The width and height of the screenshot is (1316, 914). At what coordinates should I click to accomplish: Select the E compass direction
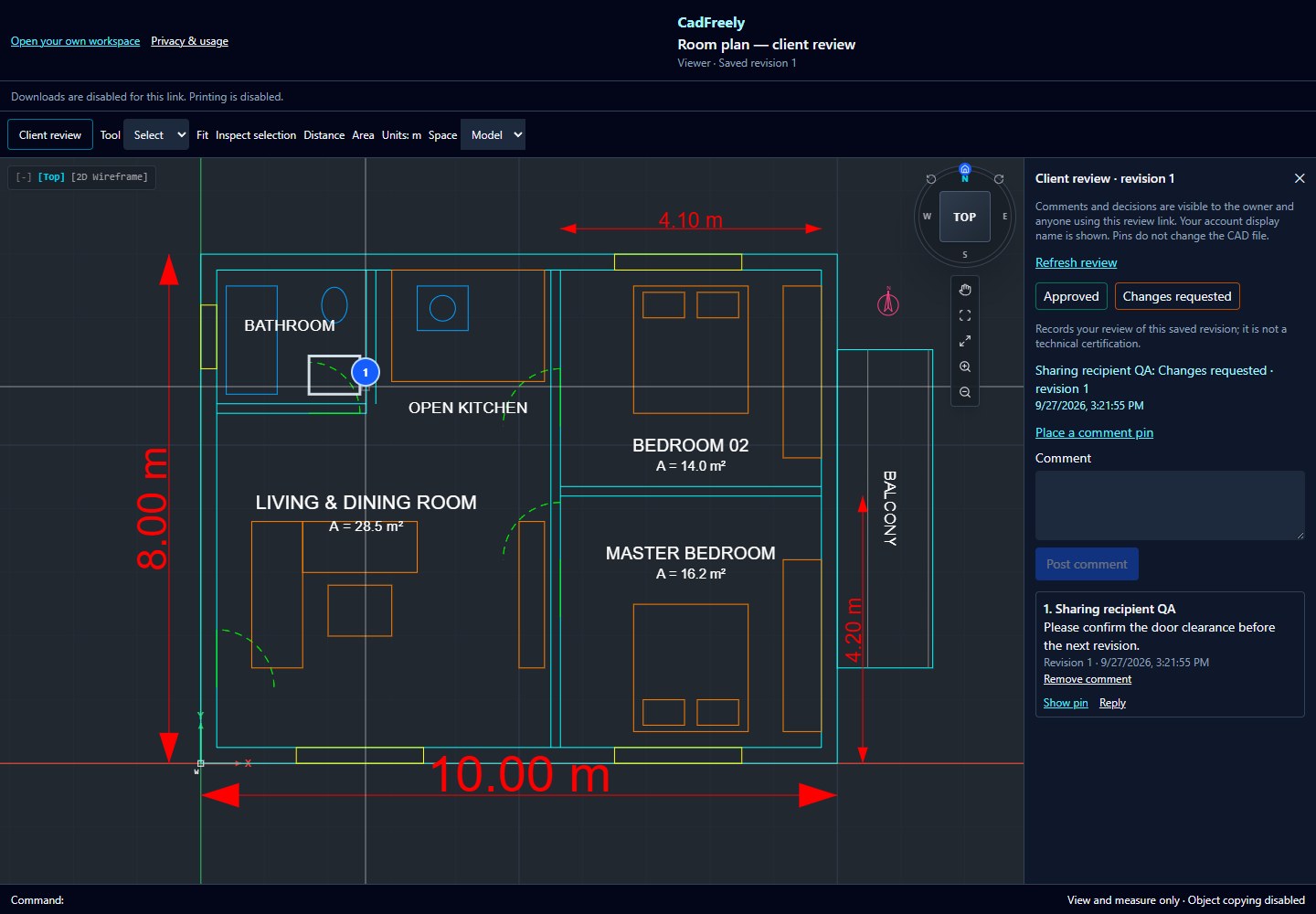point(1004,217)
